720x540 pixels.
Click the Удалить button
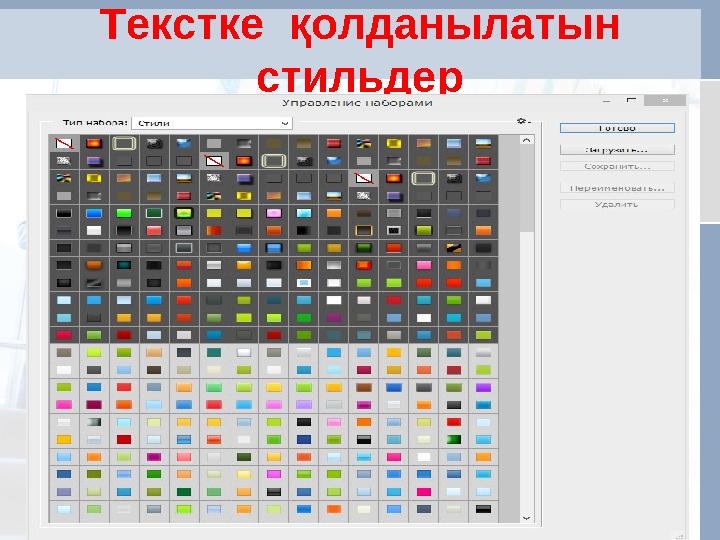617,204
